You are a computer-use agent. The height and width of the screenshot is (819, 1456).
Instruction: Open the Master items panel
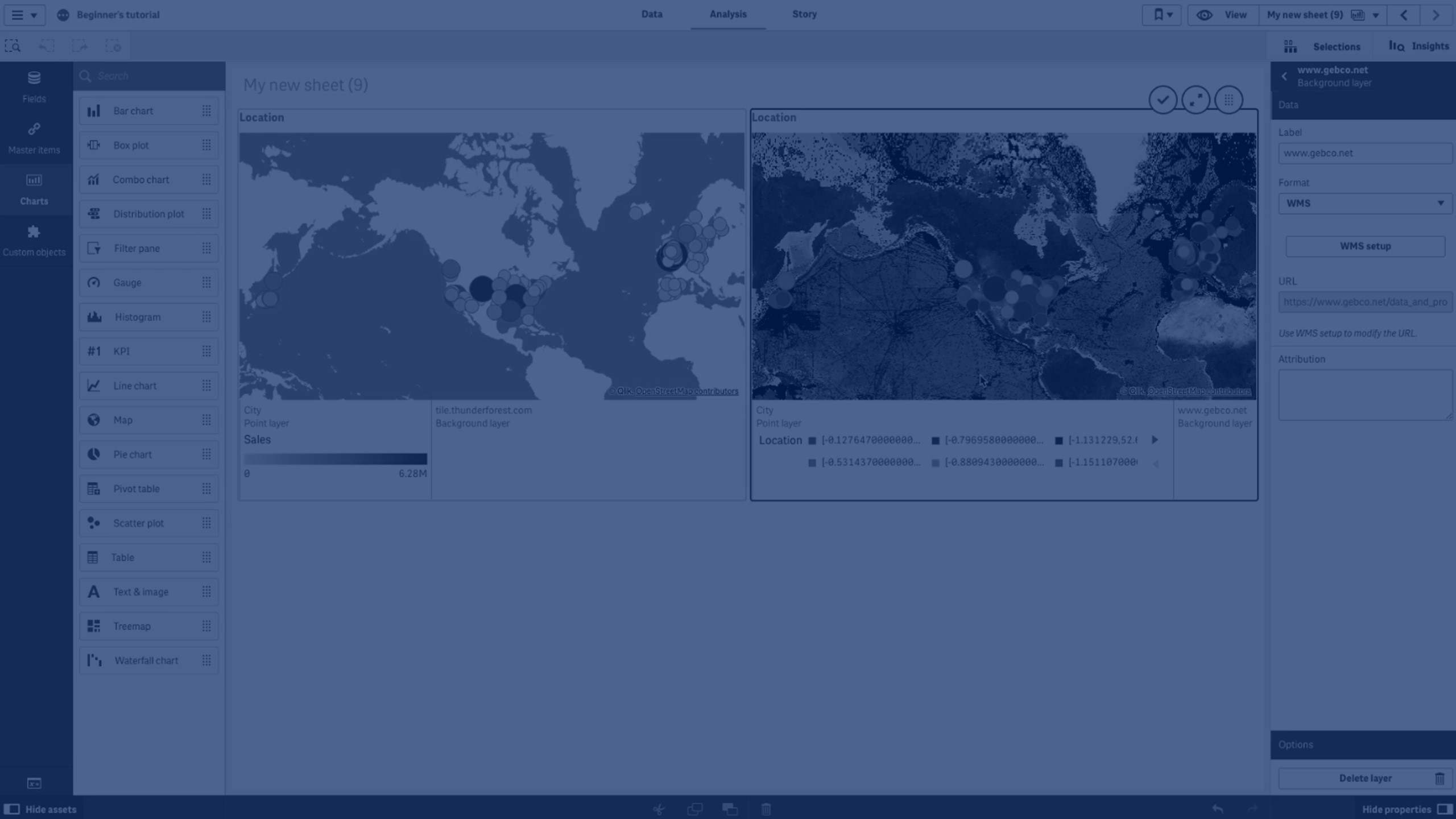click(34, 138)
